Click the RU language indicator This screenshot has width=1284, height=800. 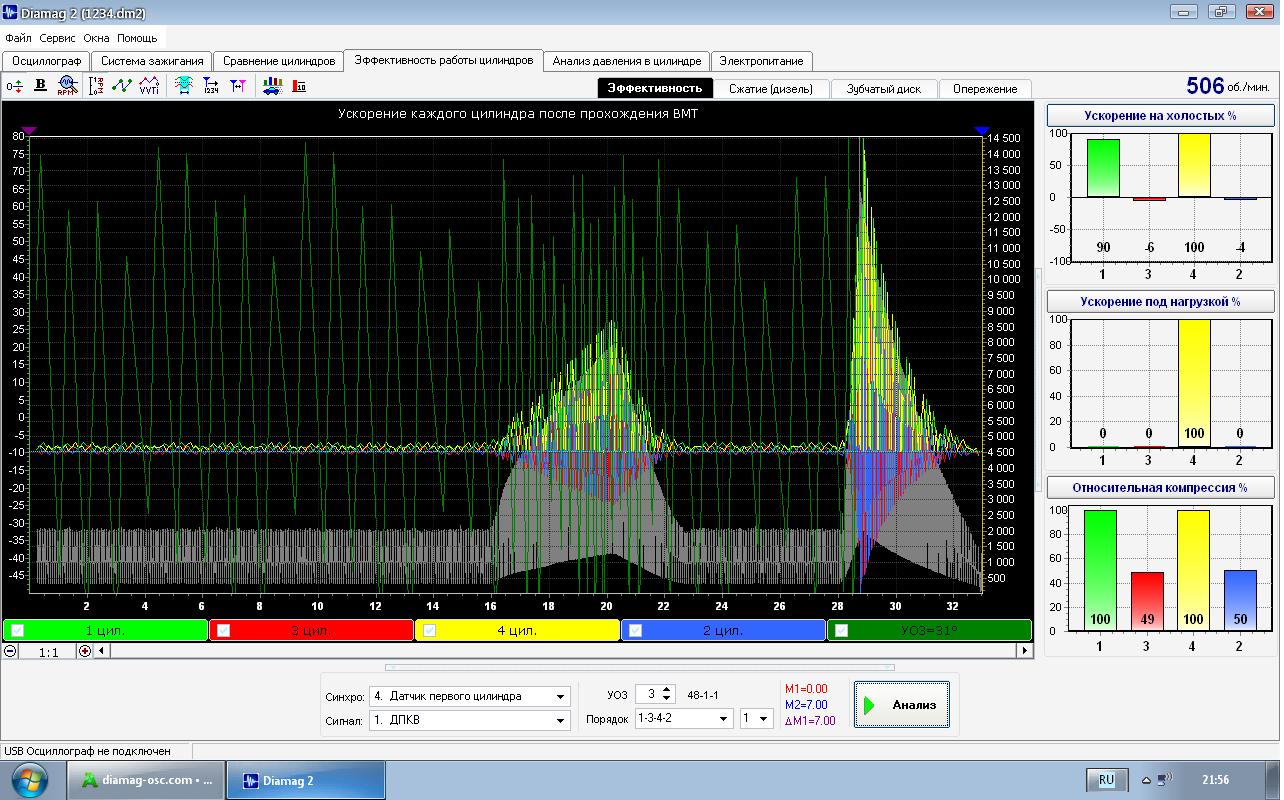click(1106, 780)
